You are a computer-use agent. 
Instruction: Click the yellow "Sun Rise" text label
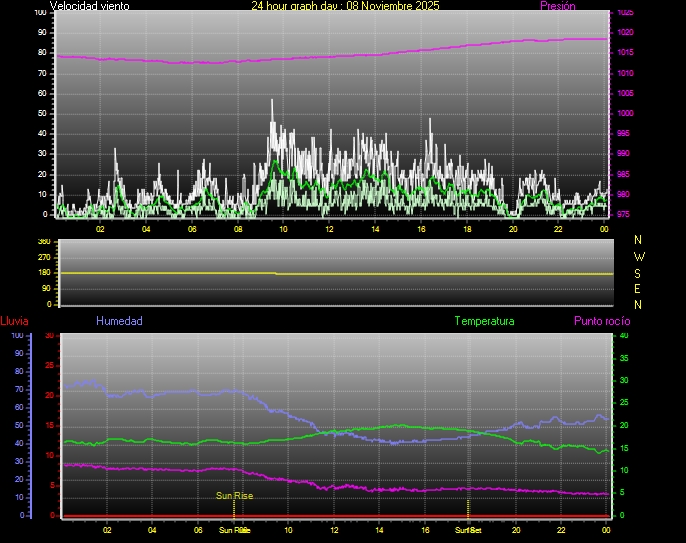(x=233, y=495)
